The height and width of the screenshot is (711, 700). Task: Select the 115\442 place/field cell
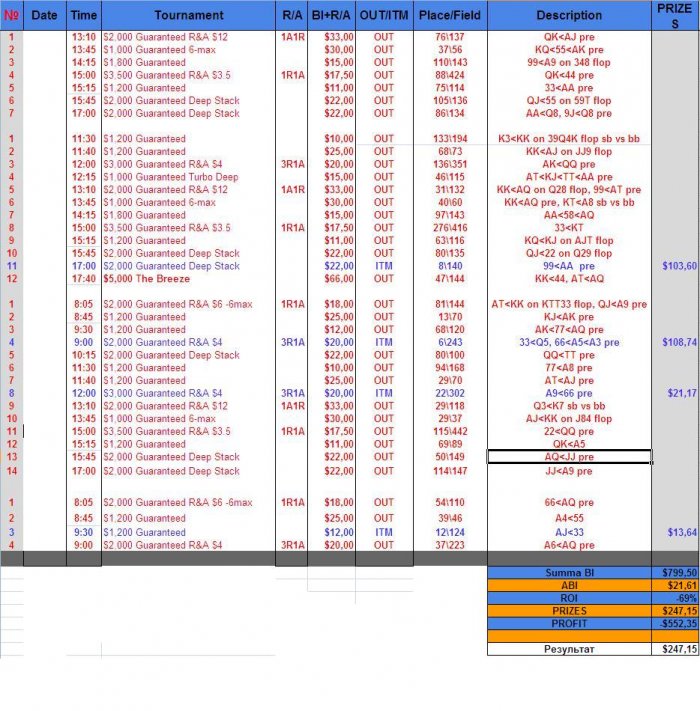click(x=450, y=431)
